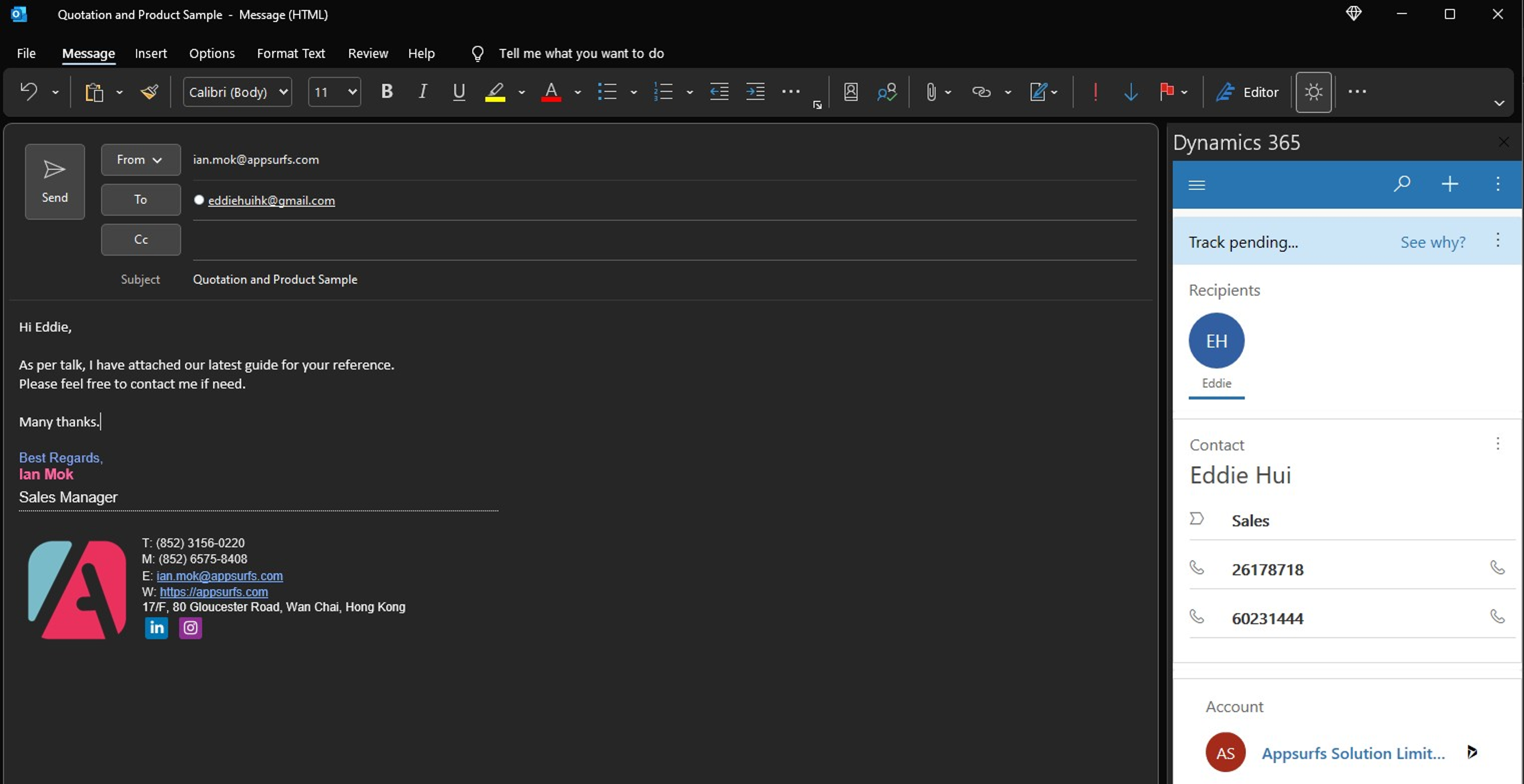Click the Cc input field

pyautogui.click(x=664, y=240)
